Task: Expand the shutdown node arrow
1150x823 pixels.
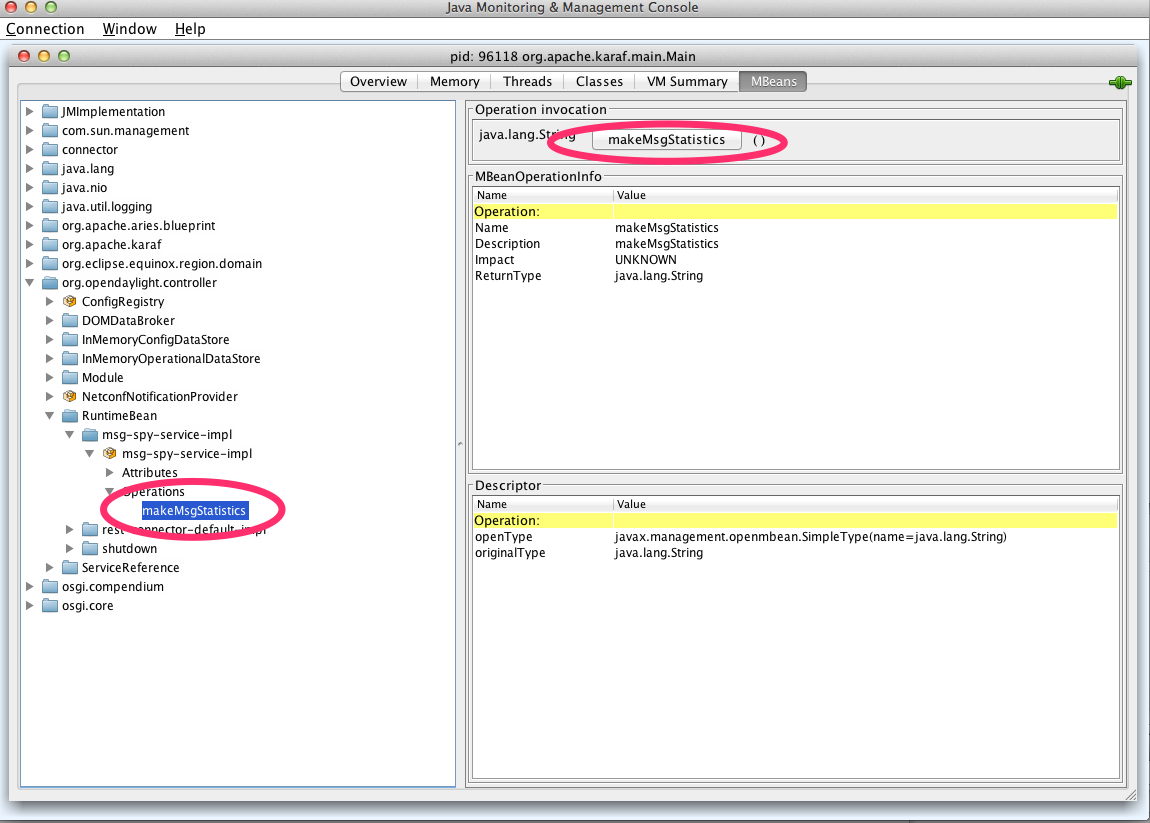Action: coord(70,549)
